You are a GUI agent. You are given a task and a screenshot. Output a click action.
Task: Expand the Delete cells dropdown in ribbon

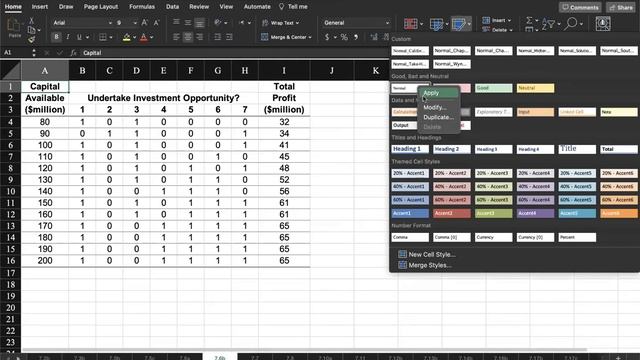pos(511,30)
